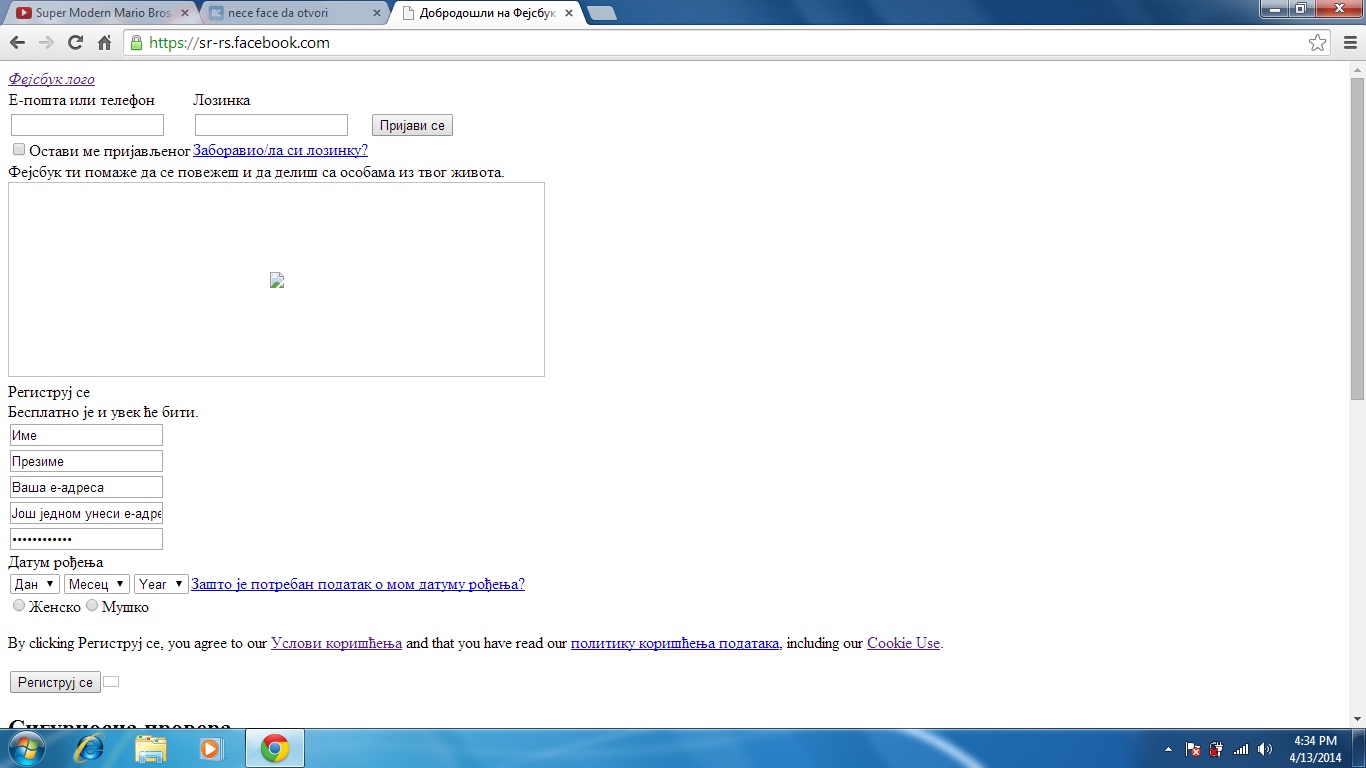
Task: Click the sign-up password field with dots
Action: [86, 539]
